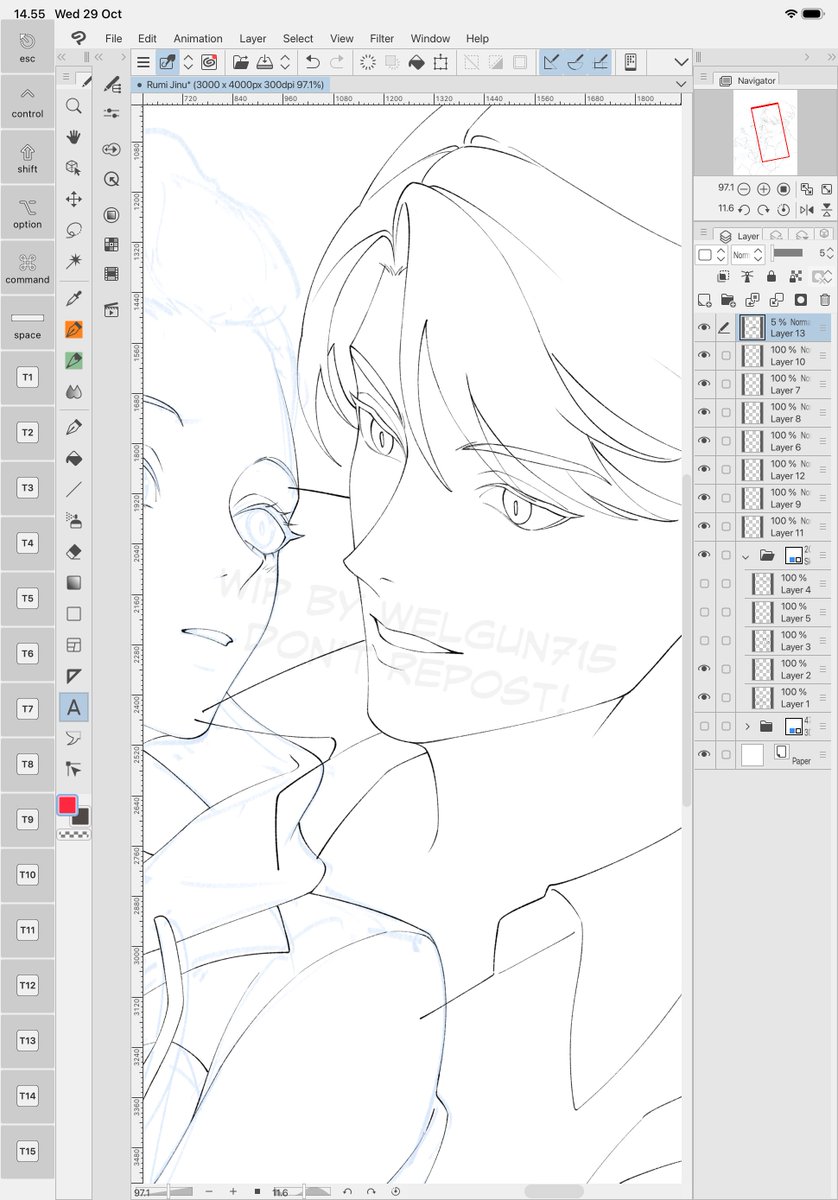Select the Eraser tool

tap(73, 551)
